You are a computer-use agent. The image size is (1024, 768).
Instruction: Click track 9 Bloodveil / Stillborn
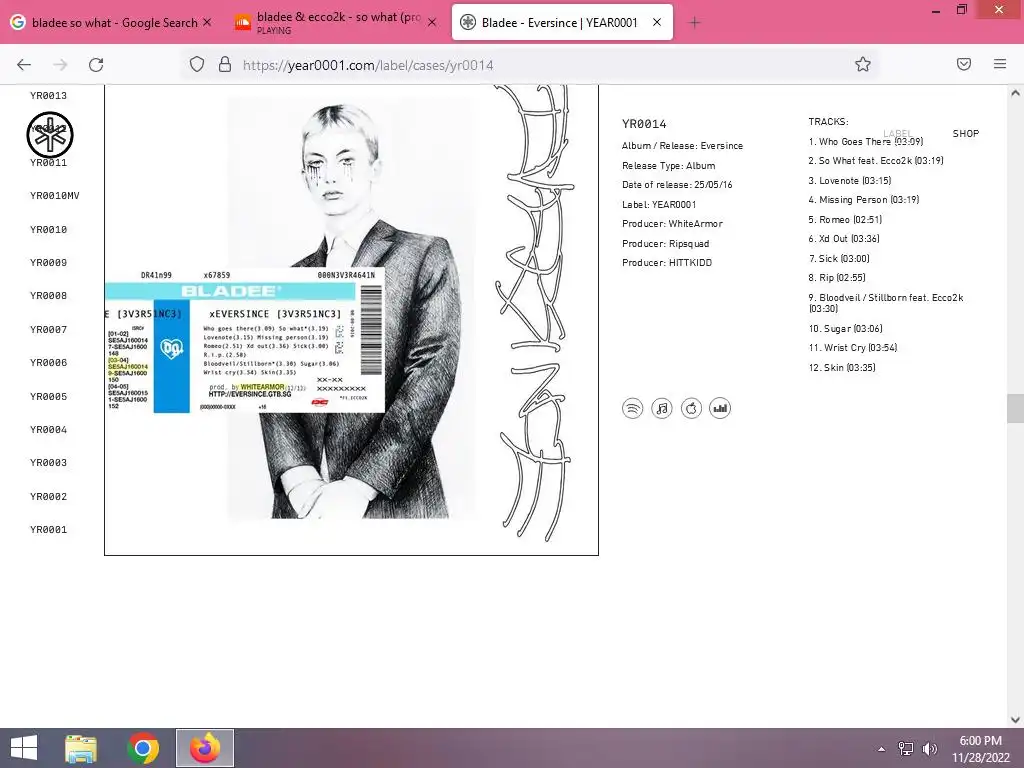(x=886, y=303)
